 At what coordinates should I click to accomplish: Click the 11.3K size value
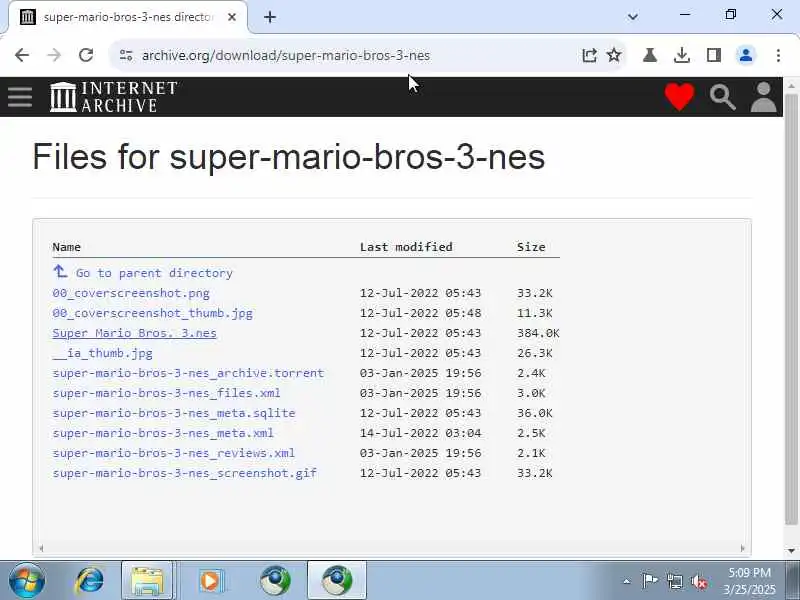coord(535,313)
